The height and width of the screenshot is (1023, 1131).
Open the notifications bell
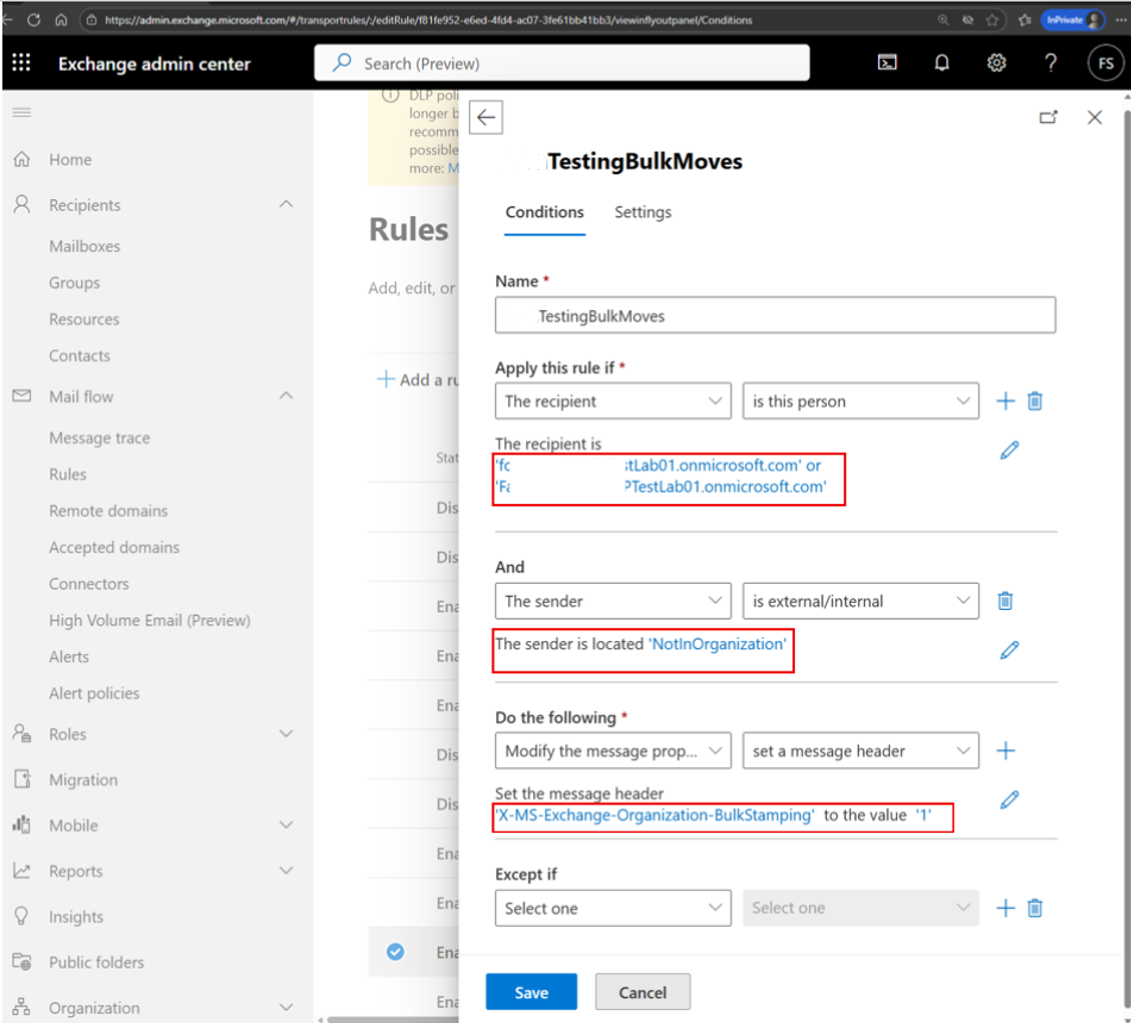coord(941,62)
